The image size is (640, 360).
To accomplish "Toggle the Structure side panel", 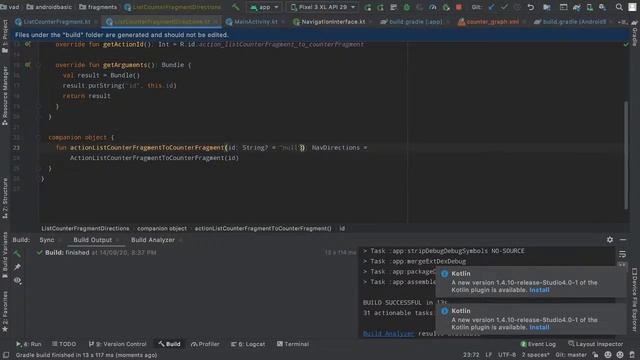I will coord(5,198).
